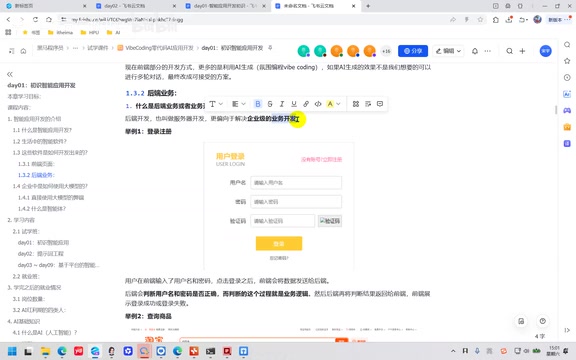Apply underline from the floating toolbar
This screenshot has width=576, height=360.
pos(294,104)
